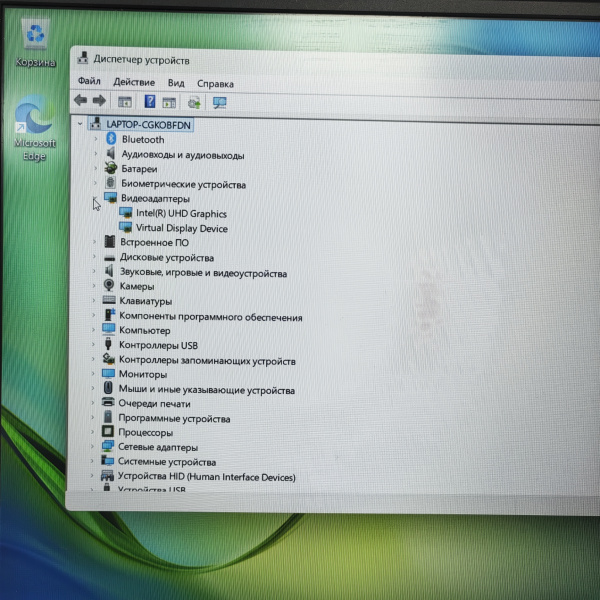Select the Virtual Display Device entry
This screenshot has height=600, width=600.
(x=182, y=228)
